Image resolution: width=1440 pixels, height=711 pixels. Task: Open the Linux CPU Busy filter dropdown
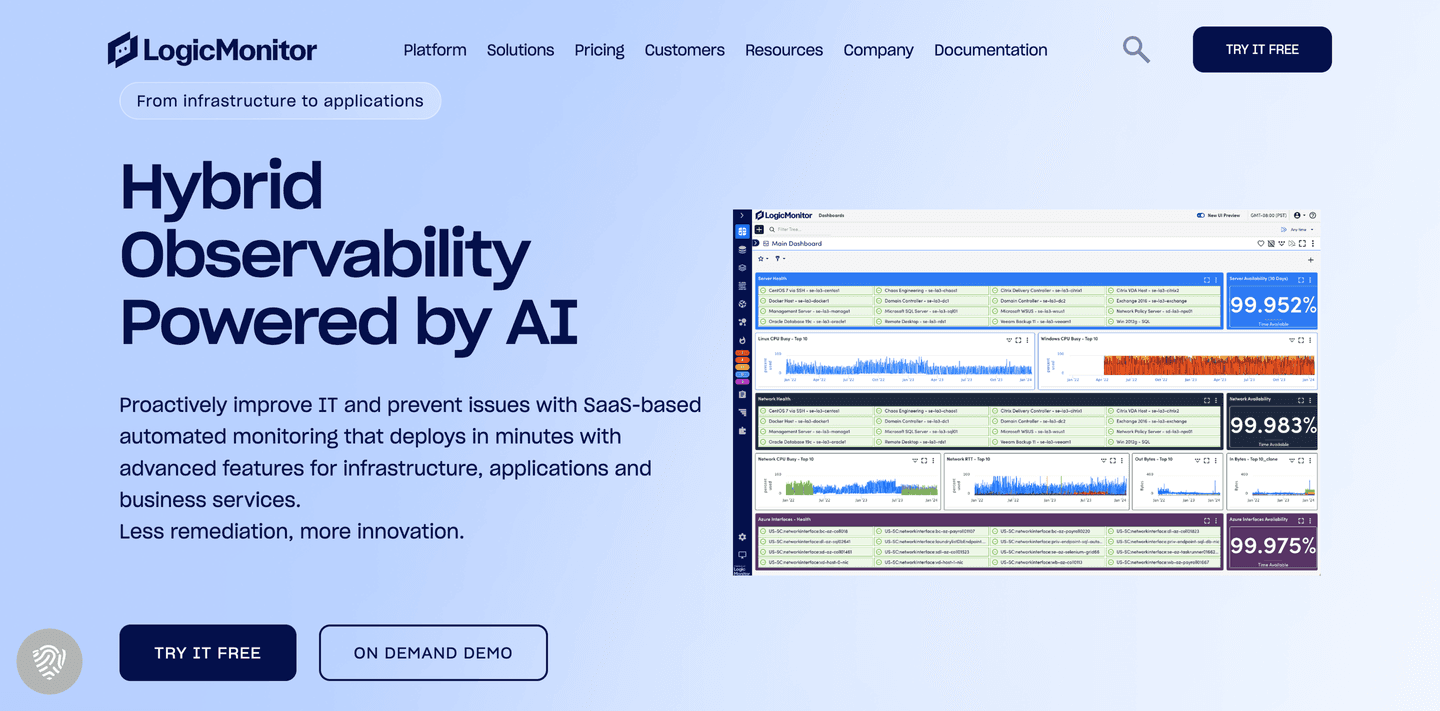1009,340
